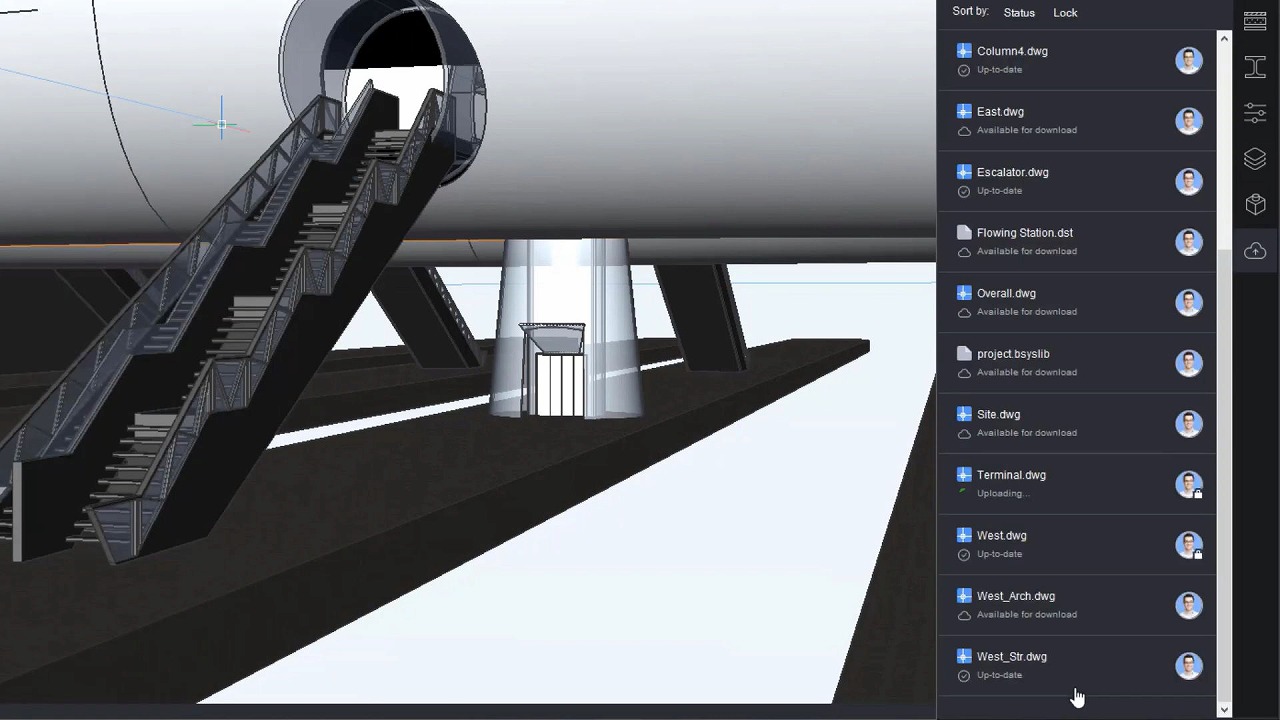
Task: Open the steel profiles I-beam panel
Action: click(x=1255, y=67)
